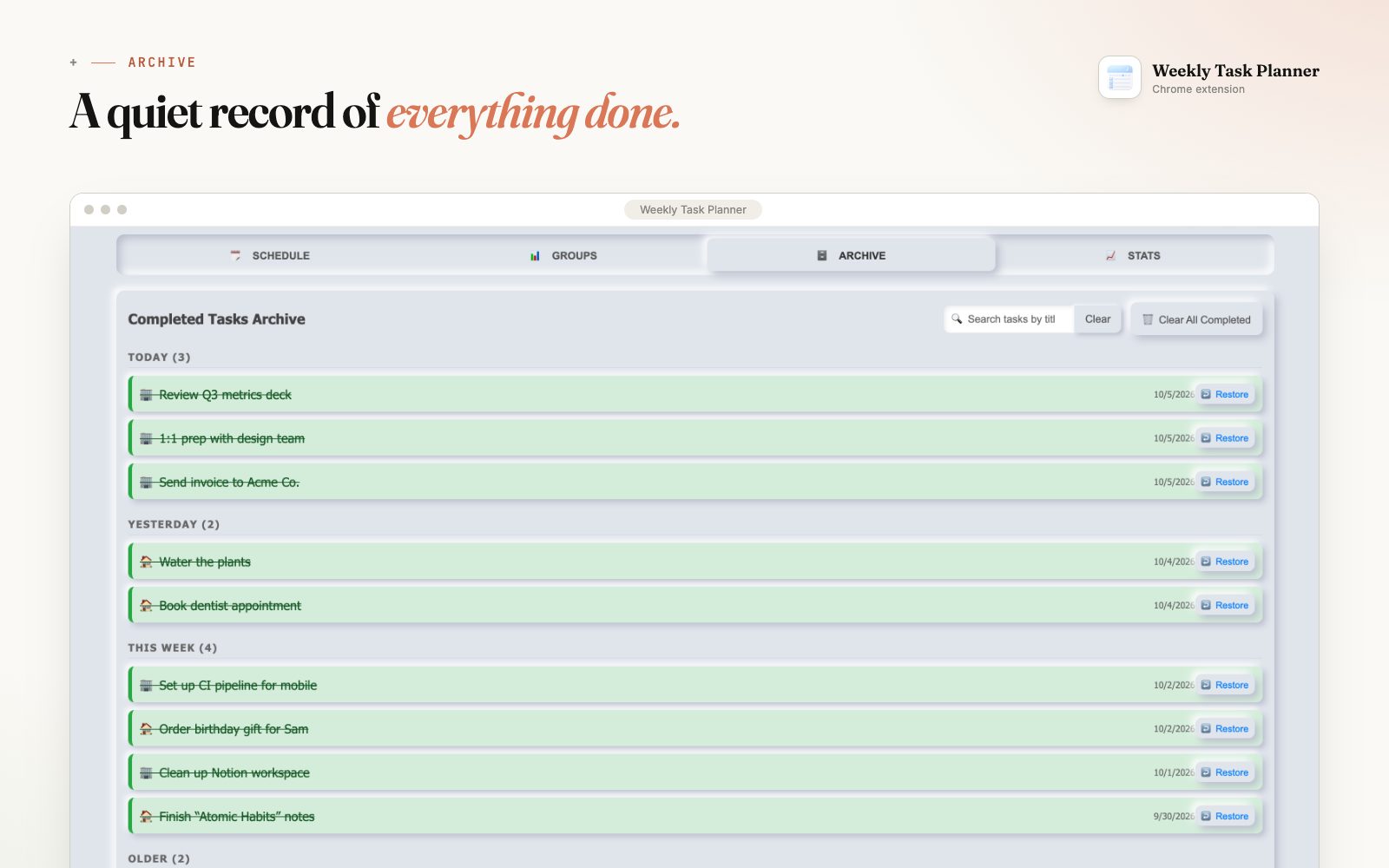Click the title text of the Finish Atomic Habits notes task
Viewport: 1389px width, 868px height.
tap(237, 817)
